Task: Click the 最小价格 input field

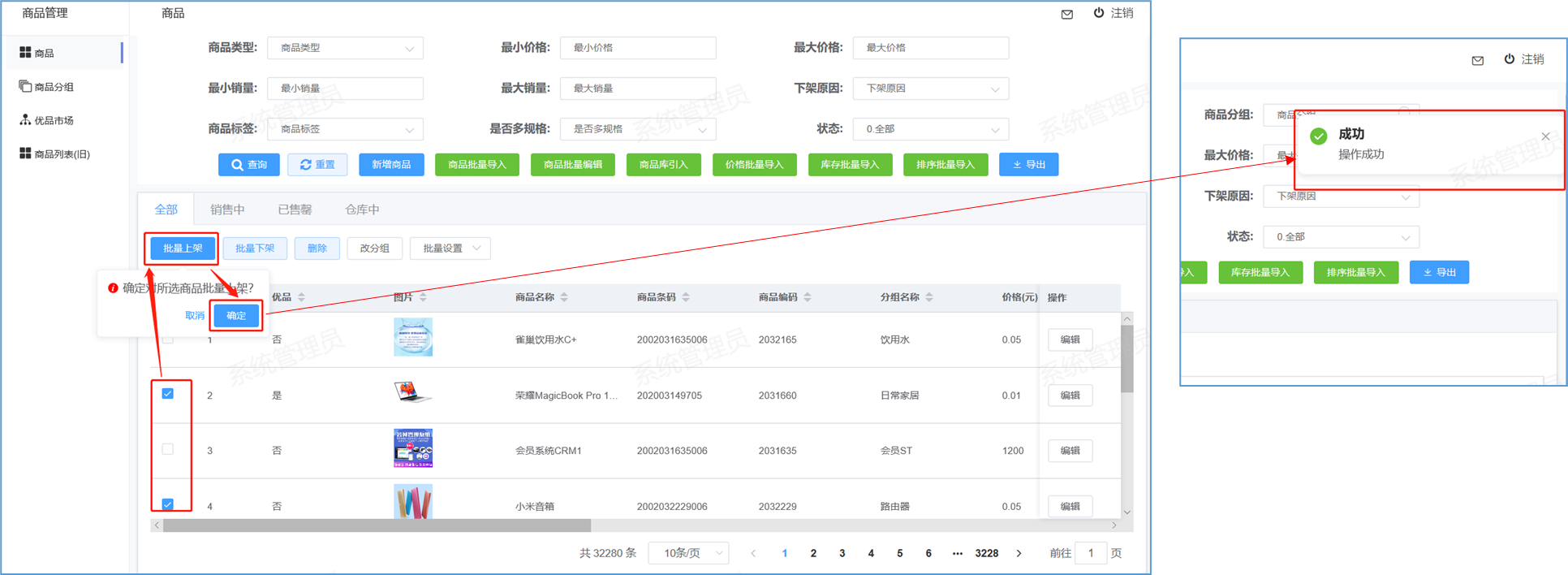Action: click(x=637, y=48)
